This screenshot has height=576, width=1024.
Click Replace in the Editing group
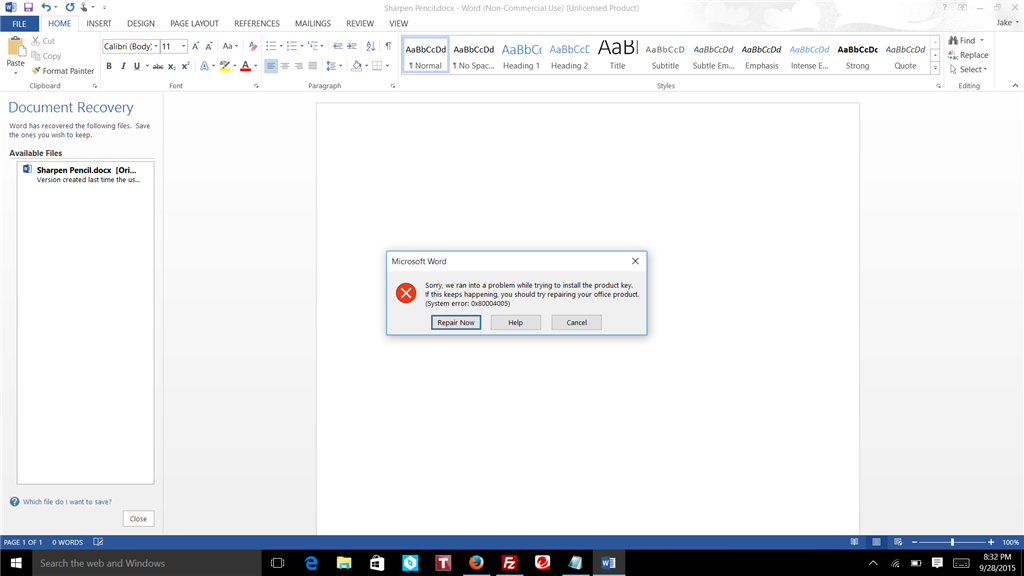pos(968,55)
